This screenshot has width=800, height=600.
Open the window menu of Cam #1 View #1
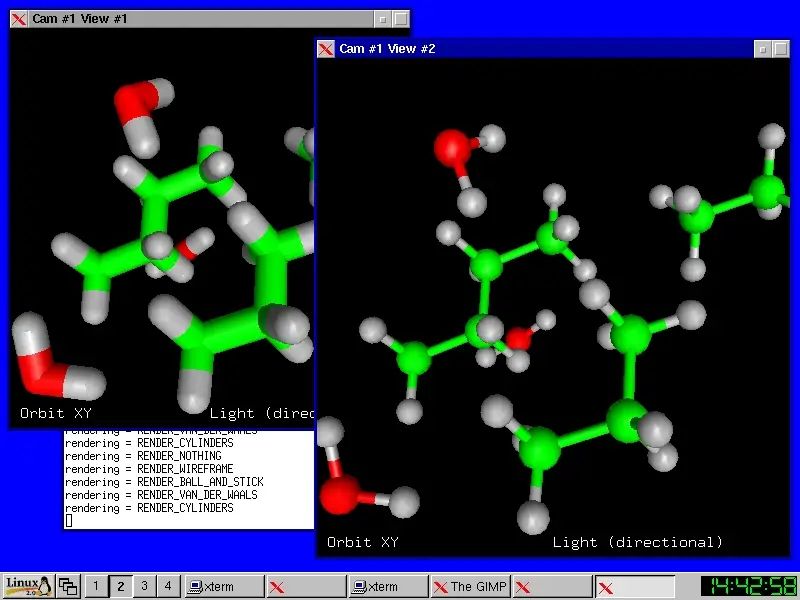[x=17, y=18]
